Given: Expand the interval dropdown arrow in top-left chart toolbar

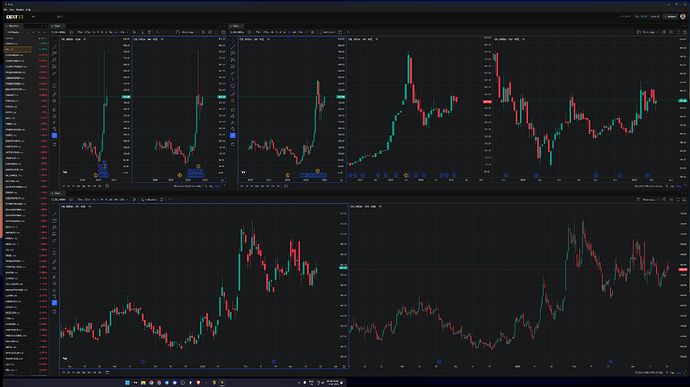Looking at the screenshot, I should pos(128,32).
